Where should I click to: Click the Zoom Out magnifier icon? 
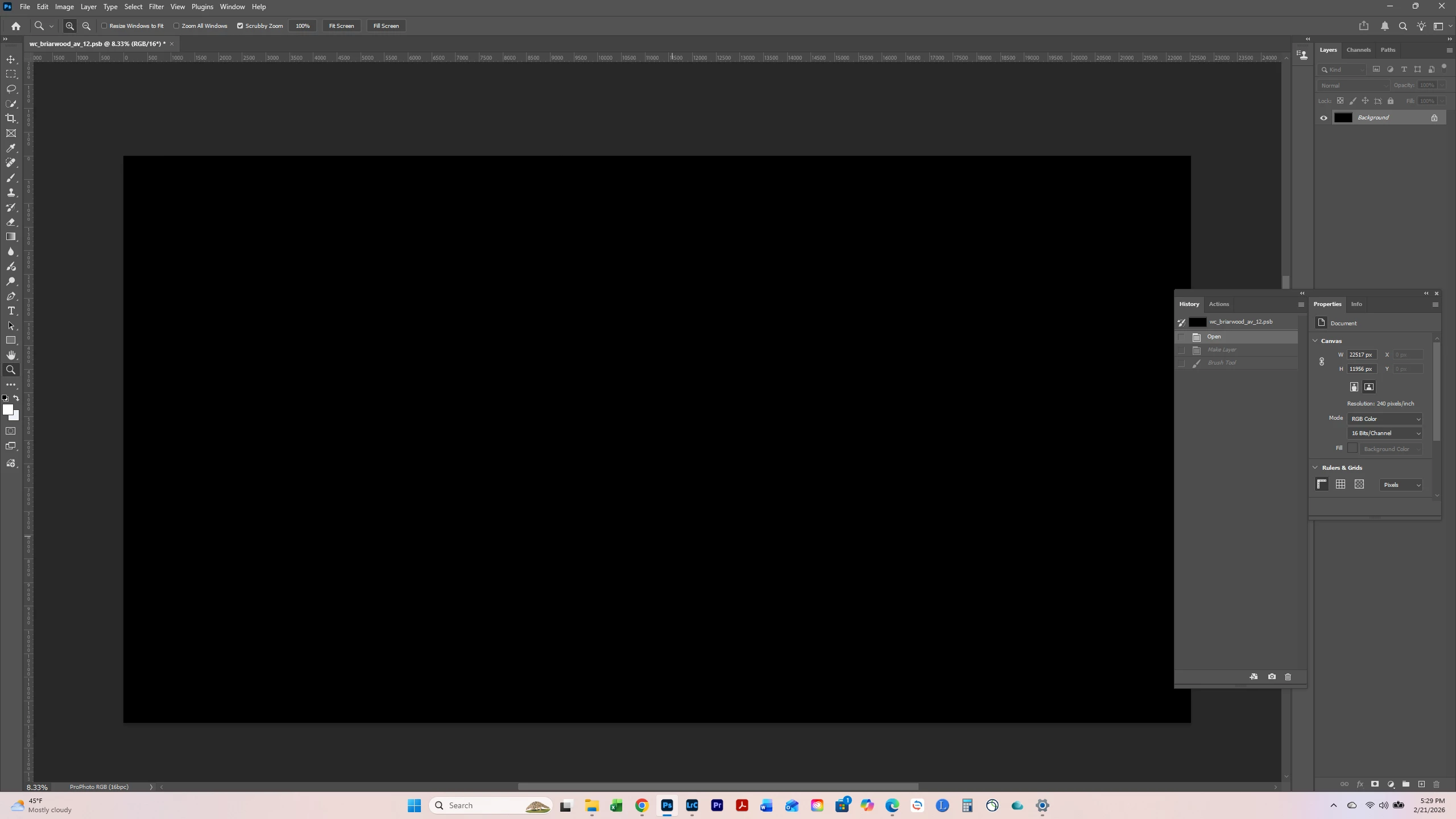[x=86, y=26]
